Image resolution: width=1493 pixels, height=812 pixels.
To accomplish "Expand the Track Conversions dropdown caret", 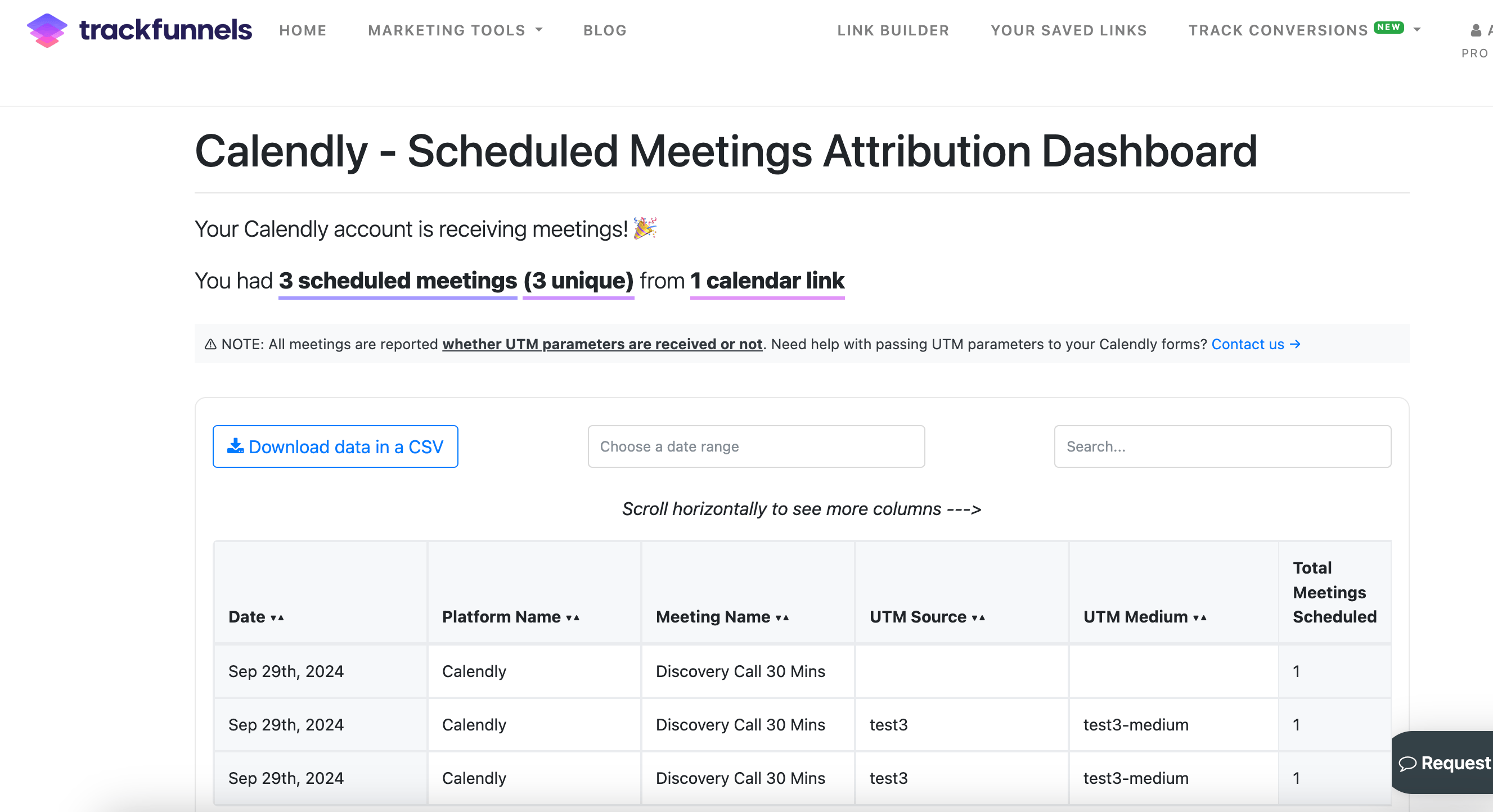I will click(x=1417, y=30).
